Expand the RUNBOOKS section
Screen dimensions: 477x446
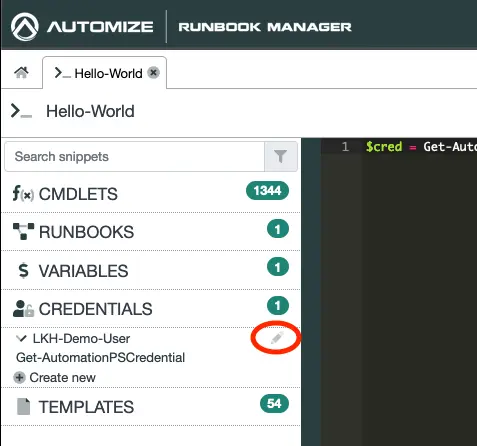[151, 232]
